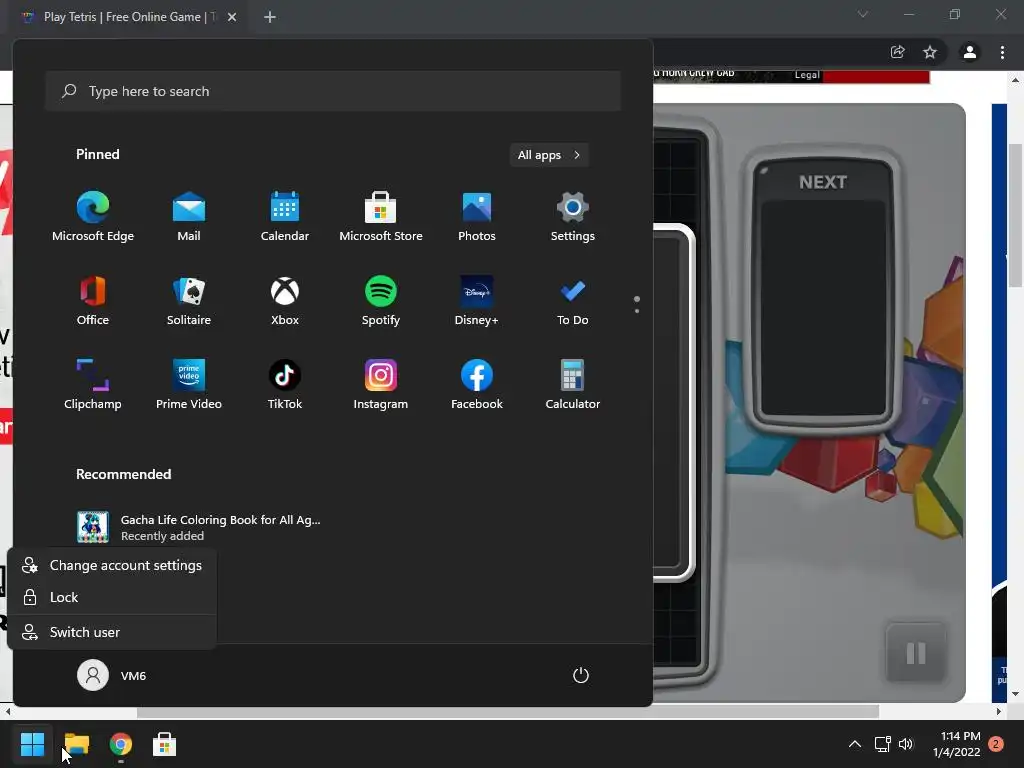
Task: Launch the Photos app
Action: point(477,217)
